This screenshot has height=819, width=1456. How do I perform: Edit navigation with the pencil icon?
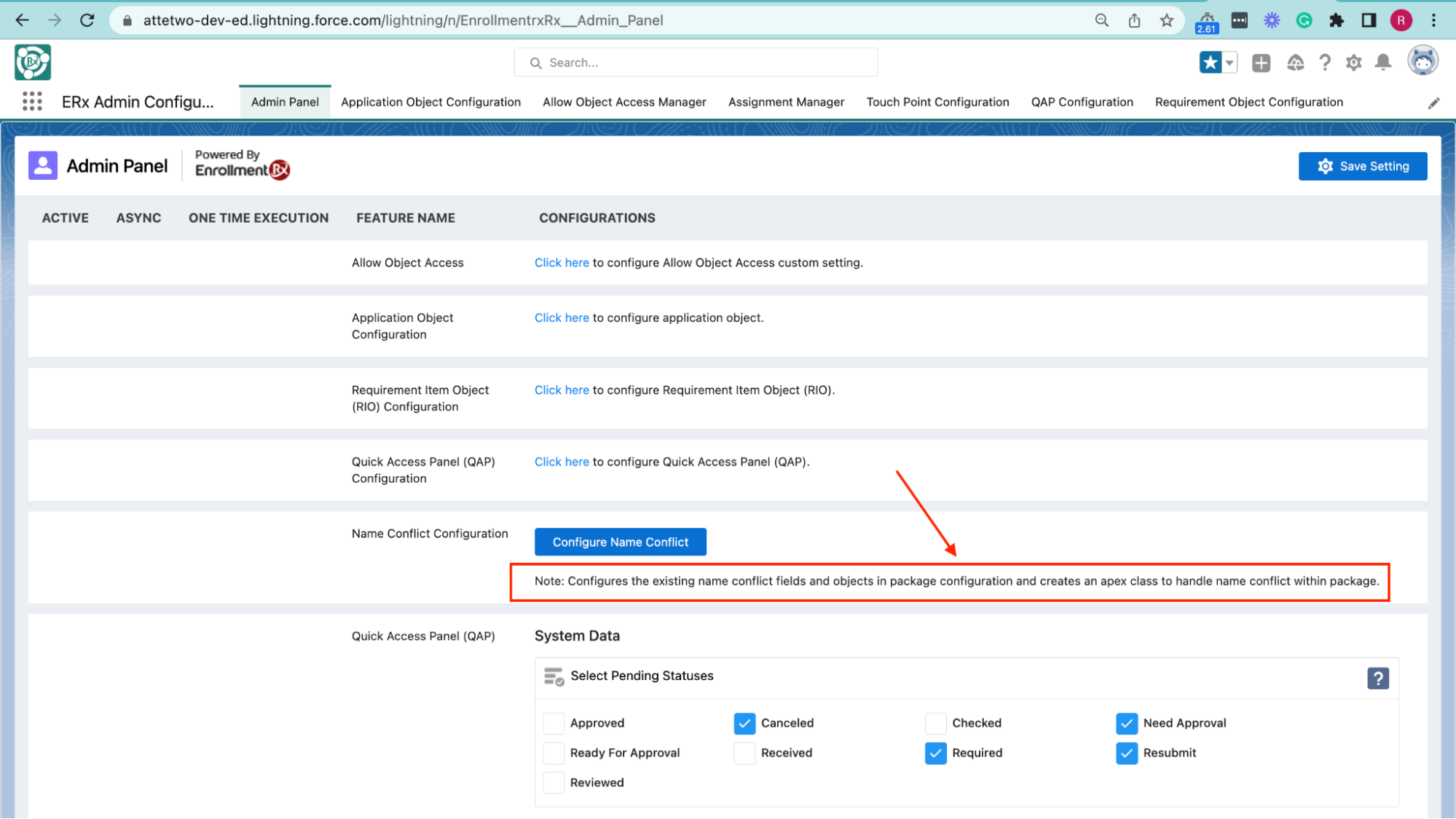pyautogui.click(x=1433, y=103)
